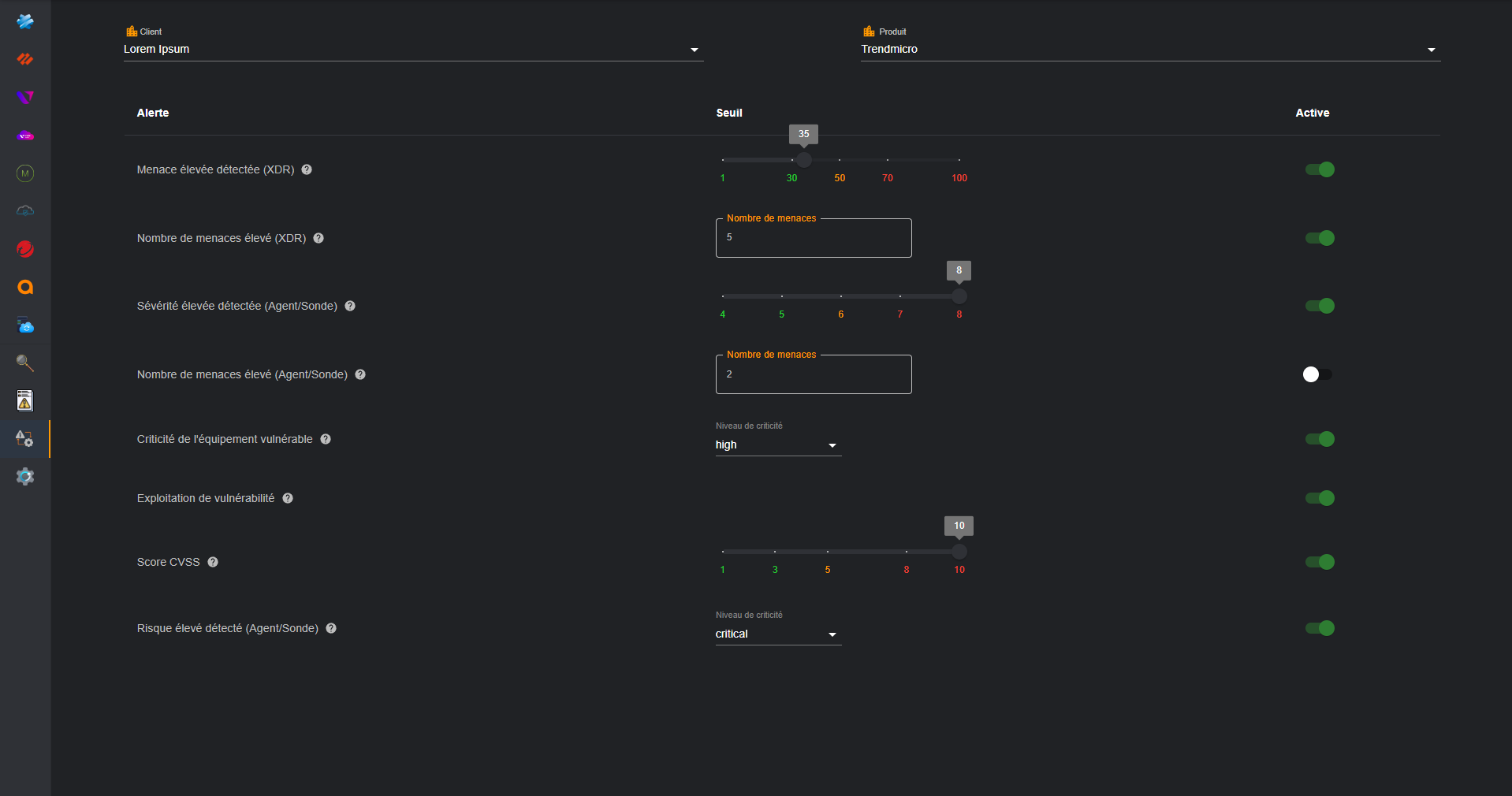This screenshot has height=796, width=1512.
Task: Open the red Trend Micro sidebar icon
Action: click(x=25, y=249)
